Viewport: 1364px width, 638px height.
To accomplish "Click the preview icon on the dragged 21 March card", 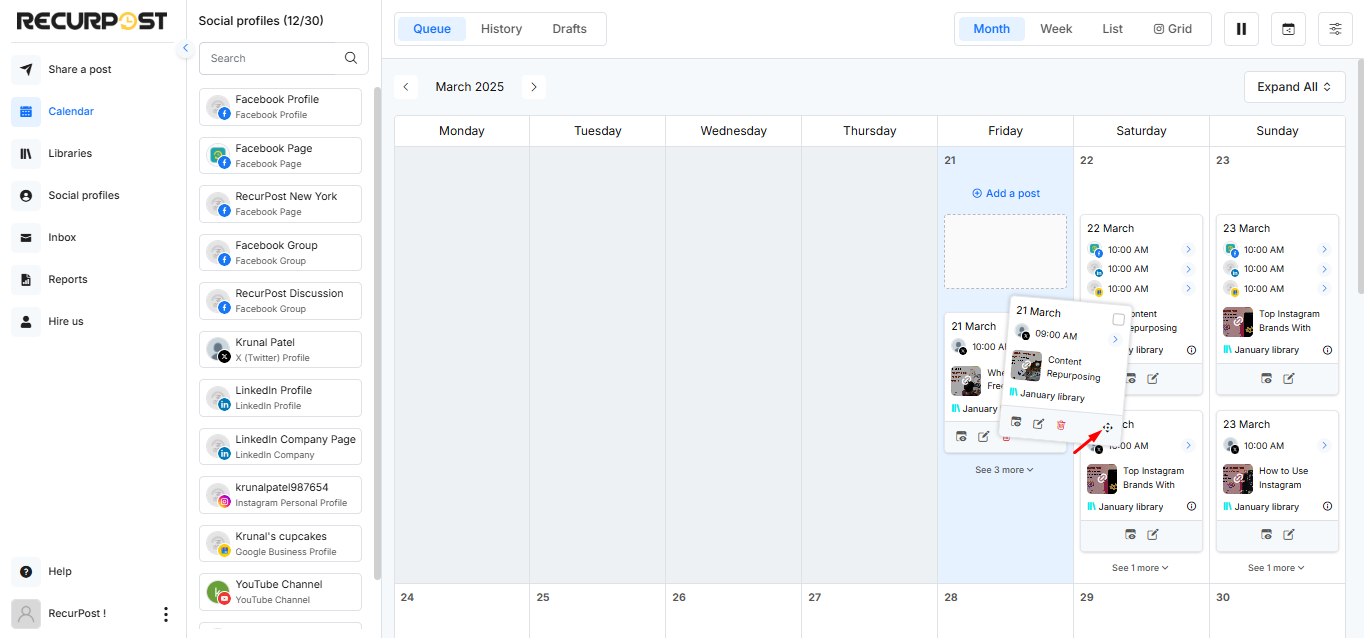I will tap(1016, 422).
